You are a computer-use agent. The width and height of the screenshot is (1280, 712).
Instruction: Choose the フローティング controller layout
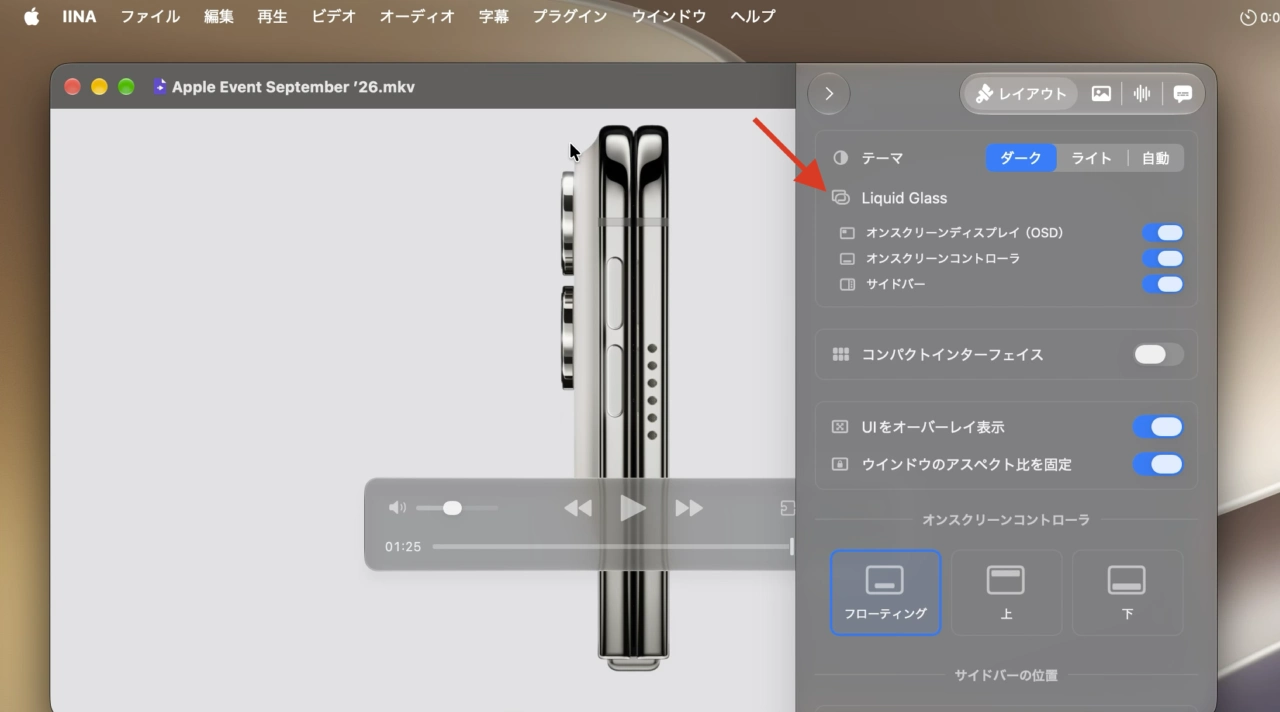885,593
